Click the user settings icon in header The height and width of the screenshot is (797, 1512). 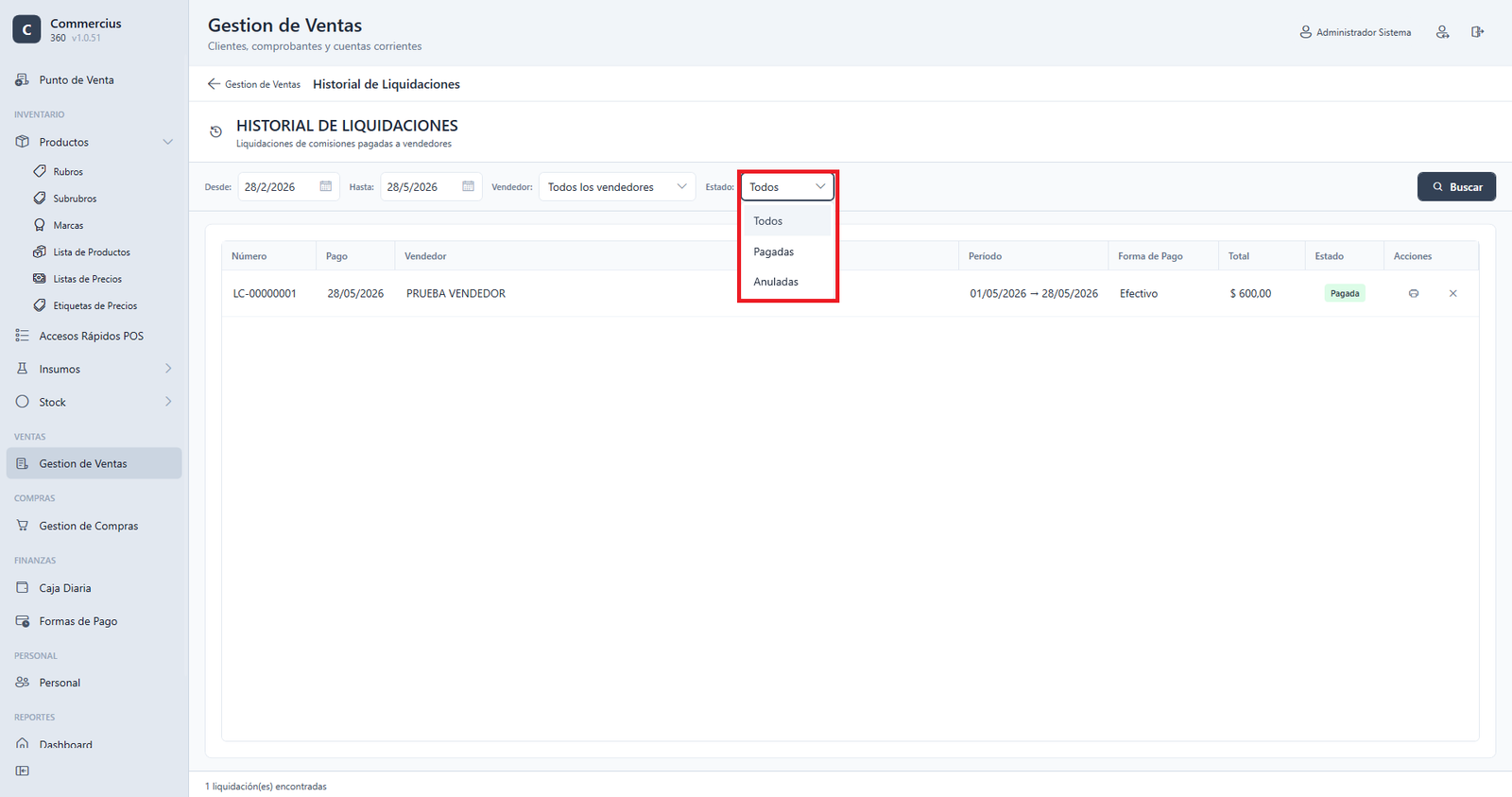coord(1442,32)
